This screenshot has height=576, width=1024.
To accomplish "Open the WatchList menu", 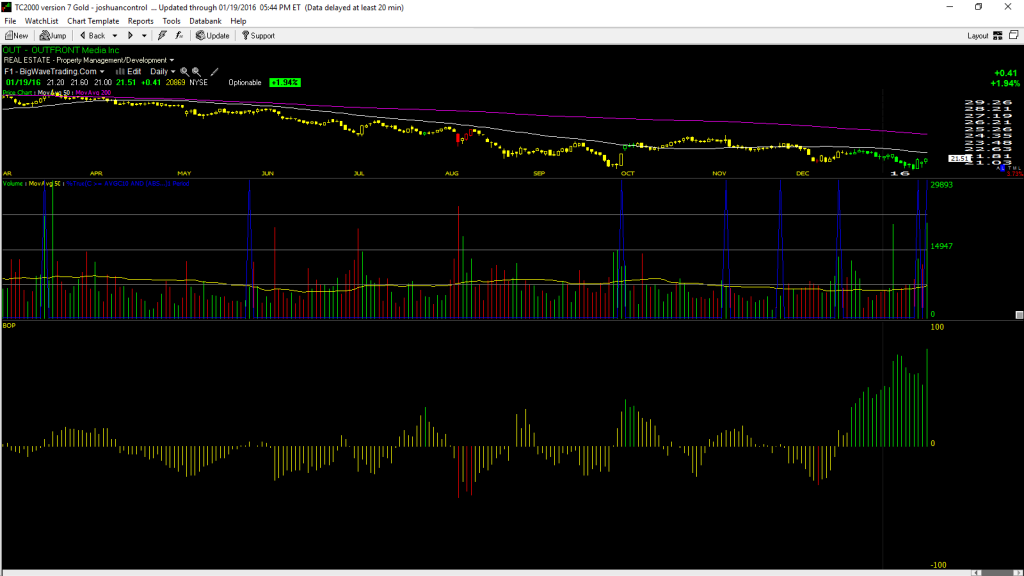I will pyautogui.click(x=41, y=21).
